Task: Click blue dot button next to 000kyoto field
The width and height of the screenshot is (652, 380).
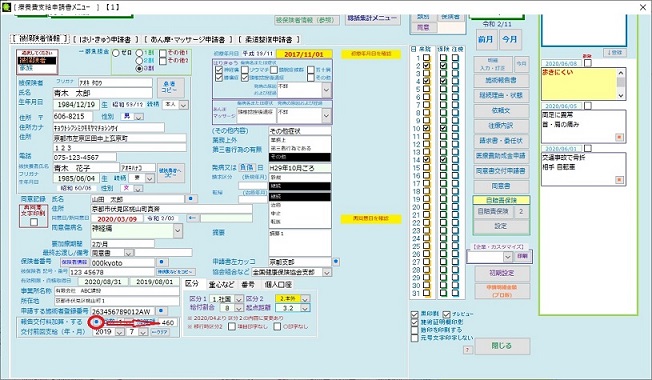Action: click(x=162, y=262)
